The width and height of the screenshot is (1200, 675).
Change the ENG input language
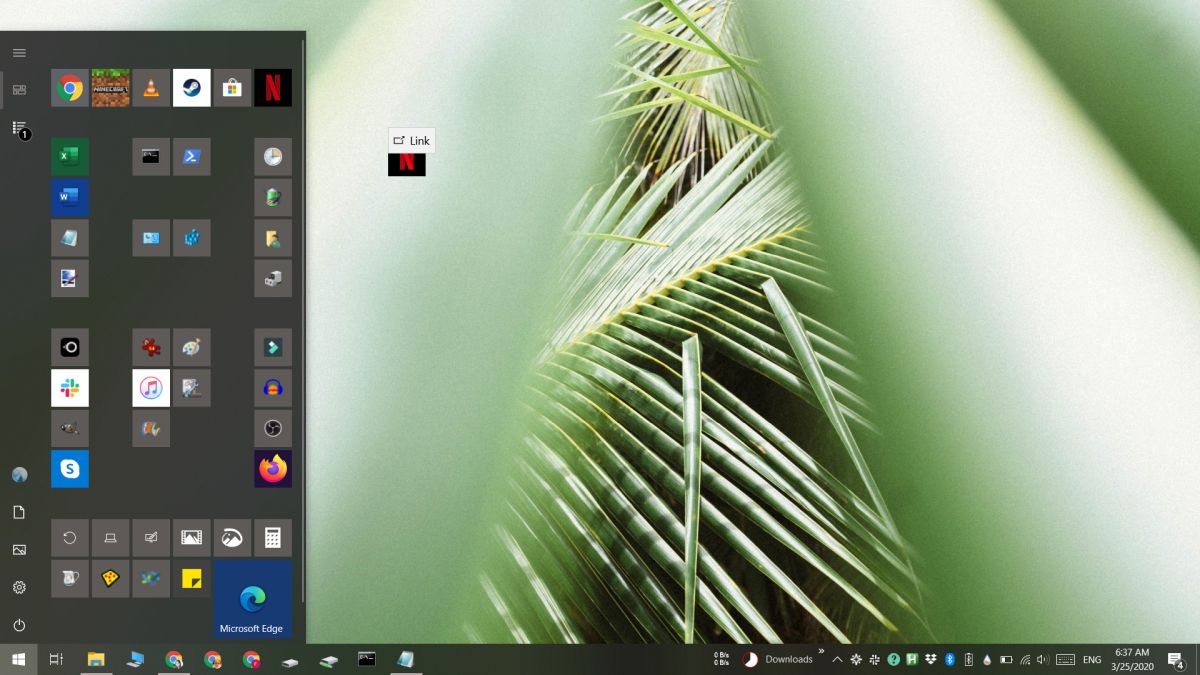tap(1092, 660)
